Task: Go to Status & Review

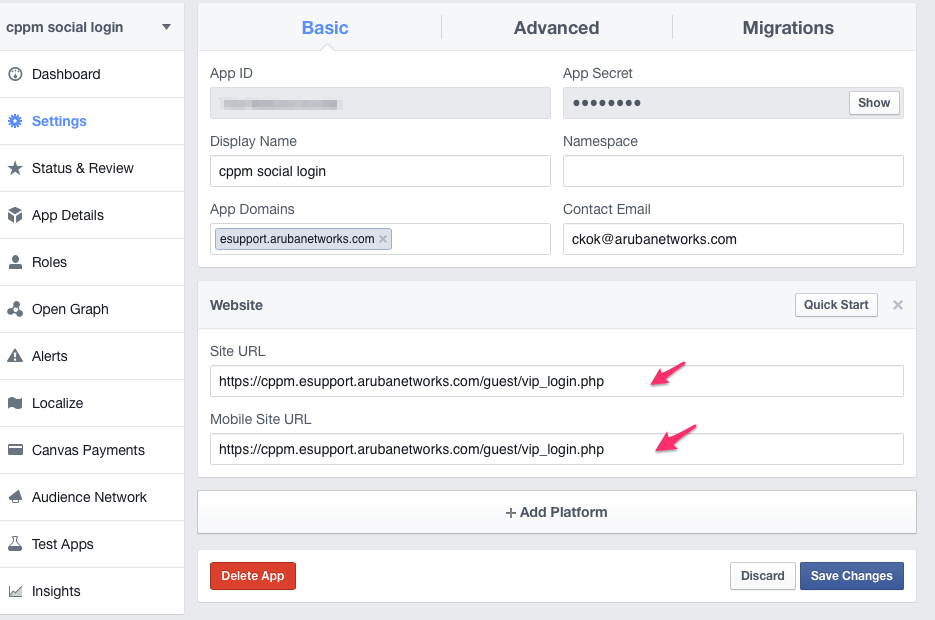Action: 92,168
